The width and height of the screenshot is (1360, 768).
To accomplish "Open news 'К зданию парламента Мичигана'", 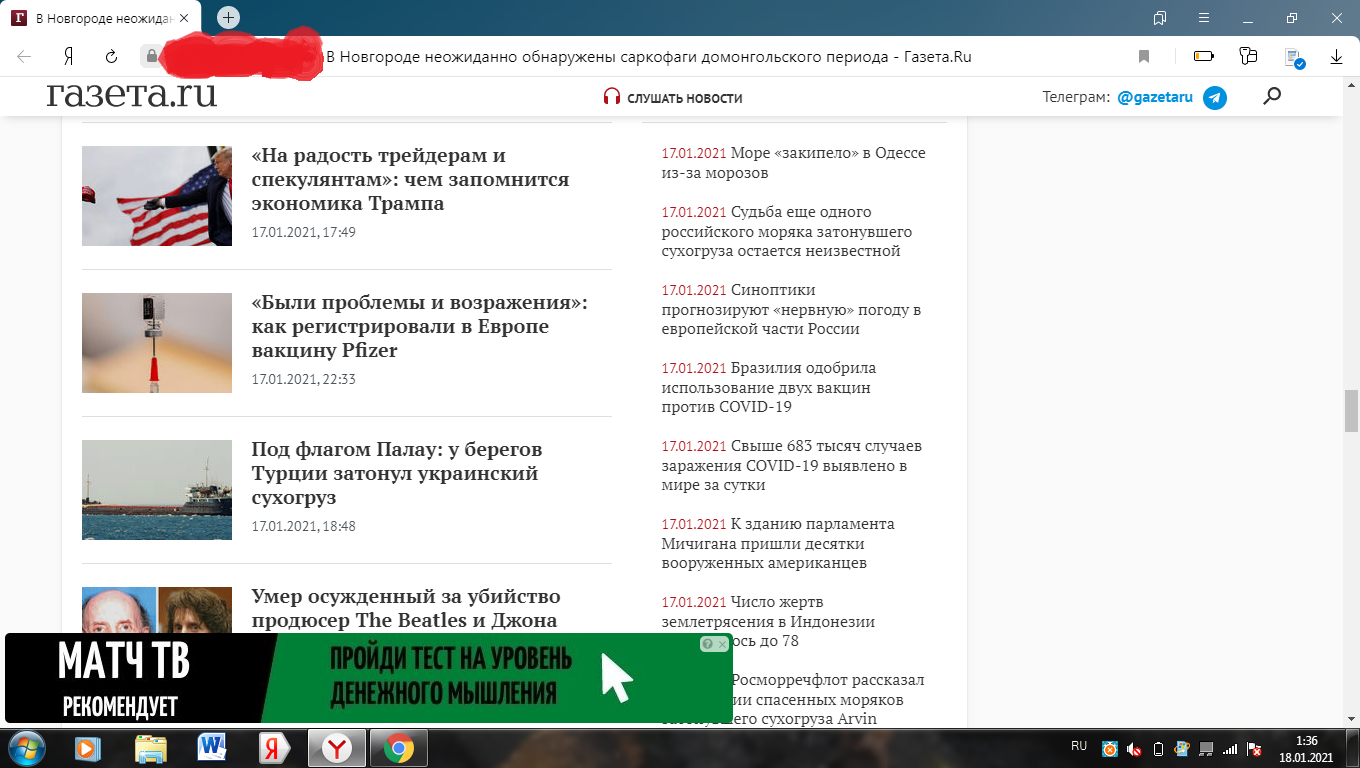I will (x=778, y=543).
